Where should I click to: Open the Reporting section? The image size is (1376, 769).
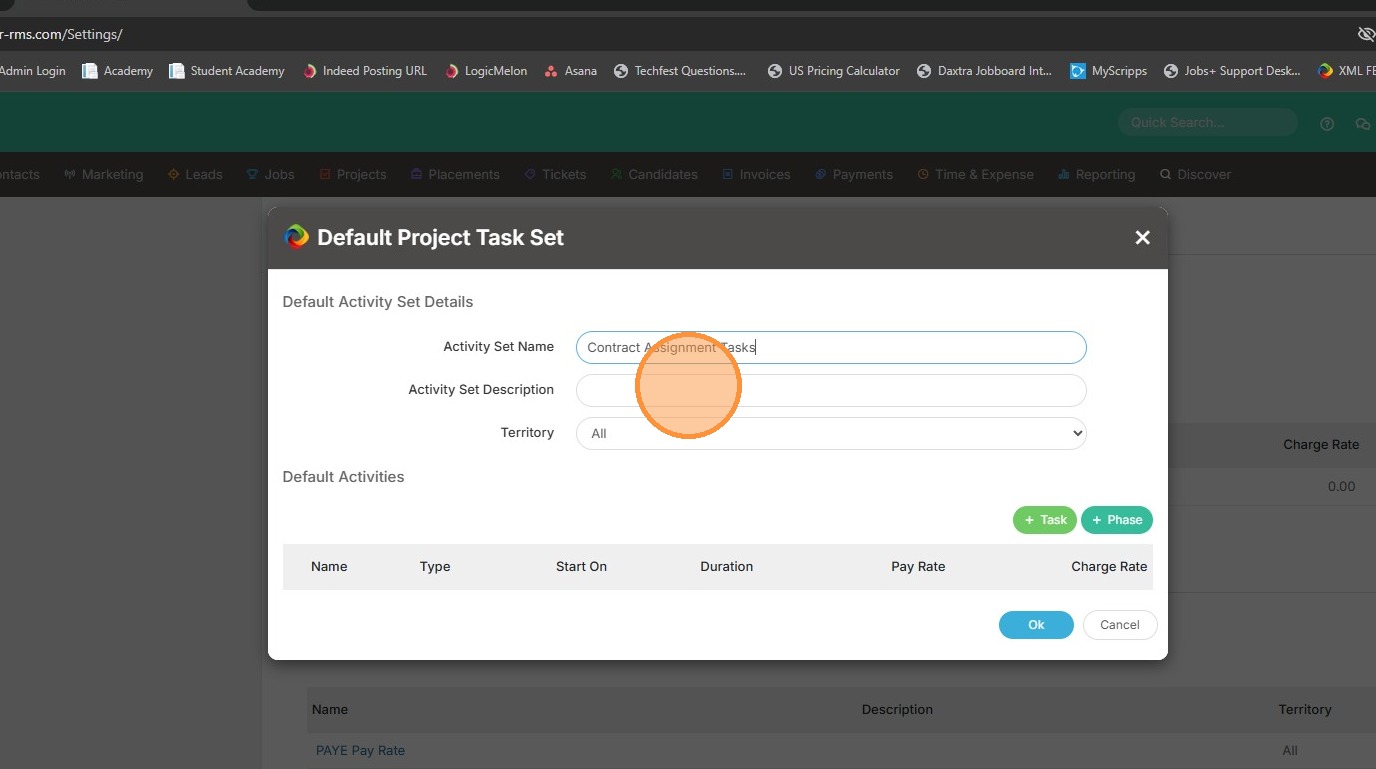(x=1097, y=174)
